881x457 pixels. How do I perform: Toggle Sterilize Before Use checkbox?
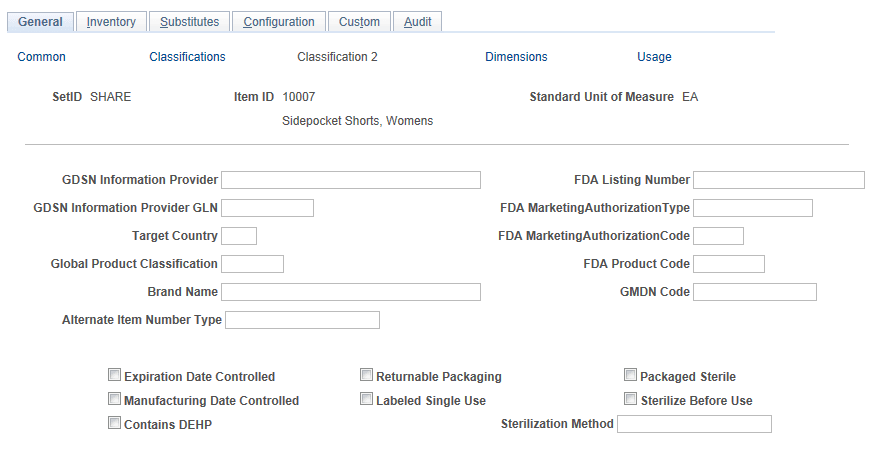(630, 400)
